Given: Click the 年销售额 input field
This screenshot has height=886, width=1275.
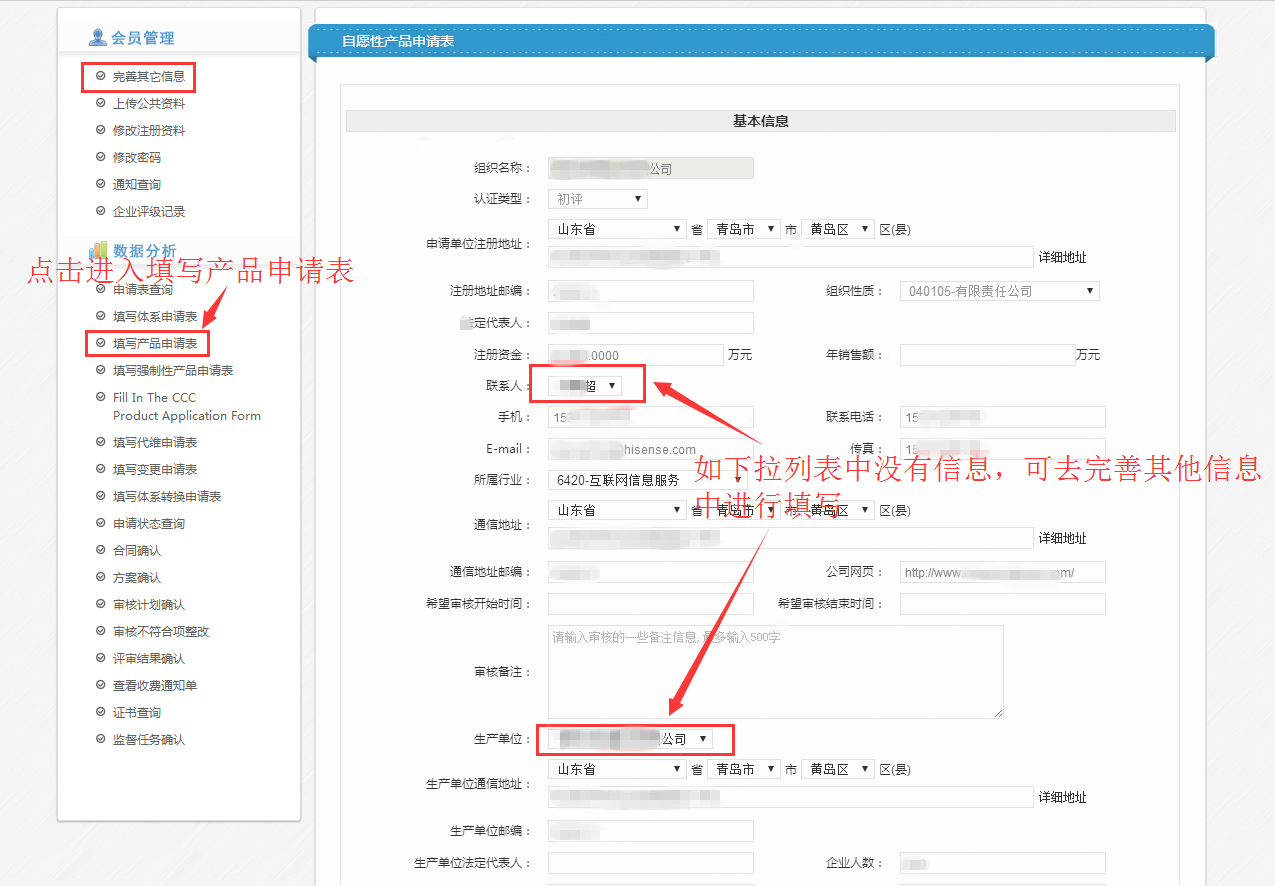Looking at the screenshot, I should 987,355.
